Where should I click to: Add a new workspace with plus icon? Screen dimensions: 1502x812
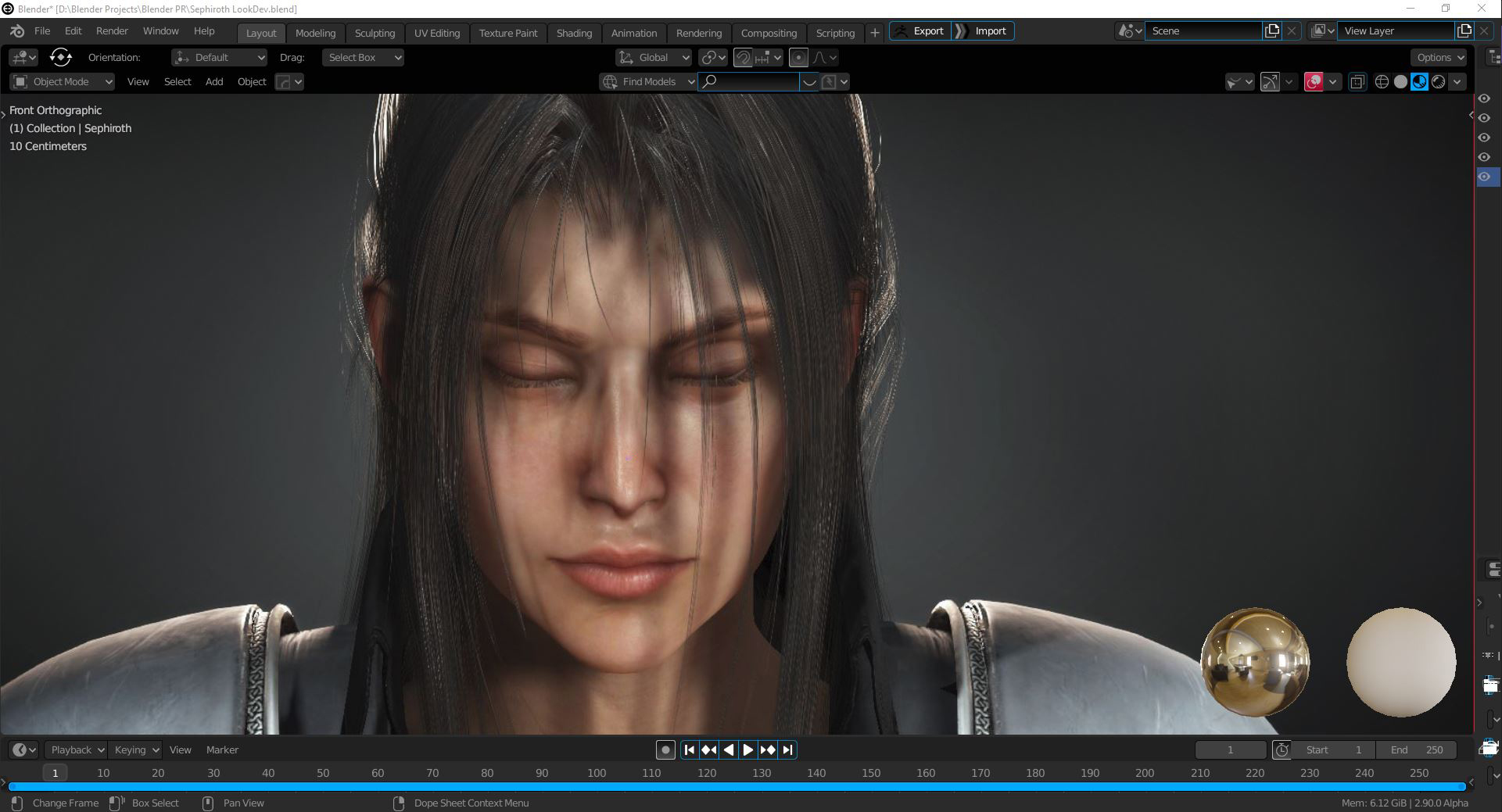click(x=875, y=33)
